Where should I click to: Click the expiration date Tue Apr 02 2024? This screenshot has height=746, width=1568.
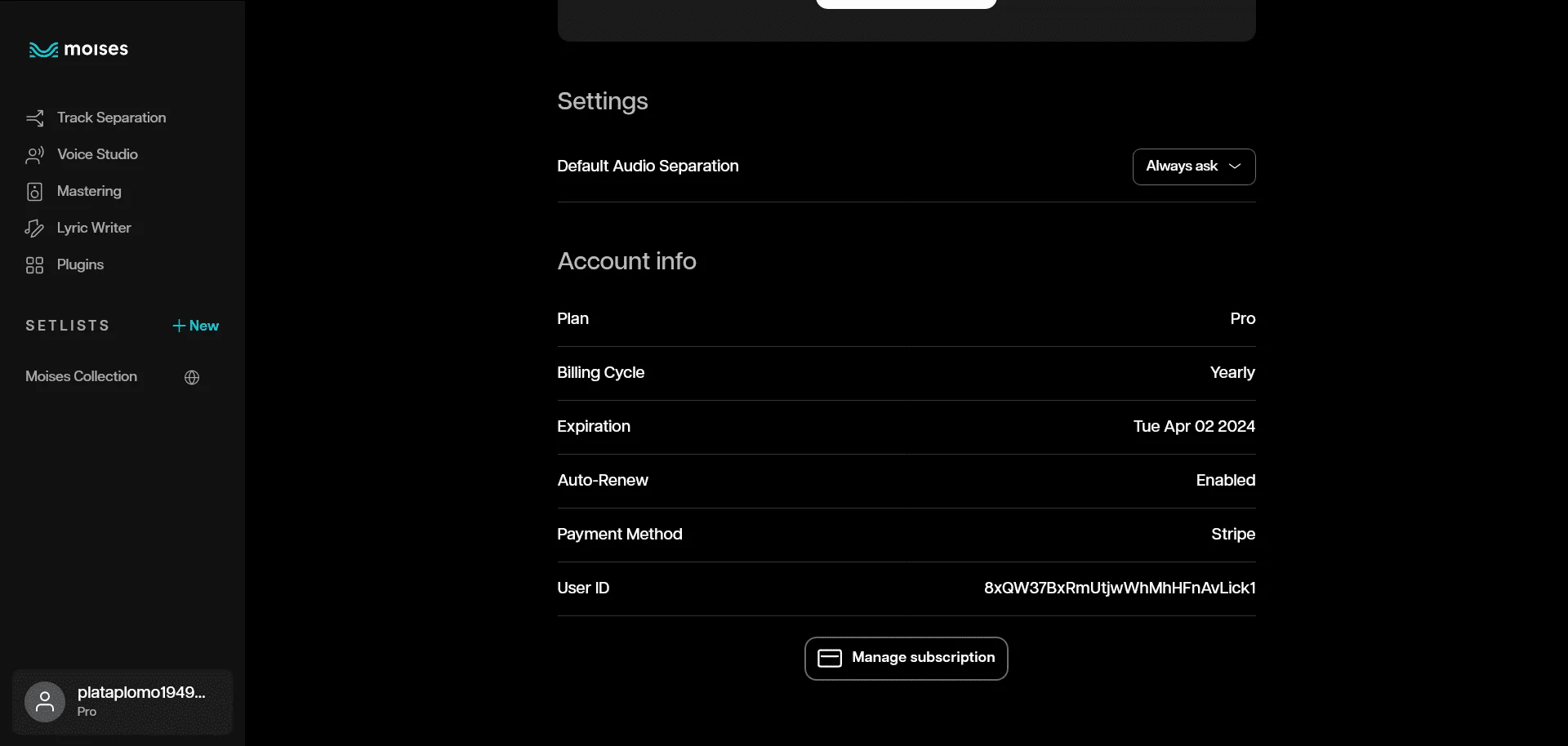tap(1194, 427)
